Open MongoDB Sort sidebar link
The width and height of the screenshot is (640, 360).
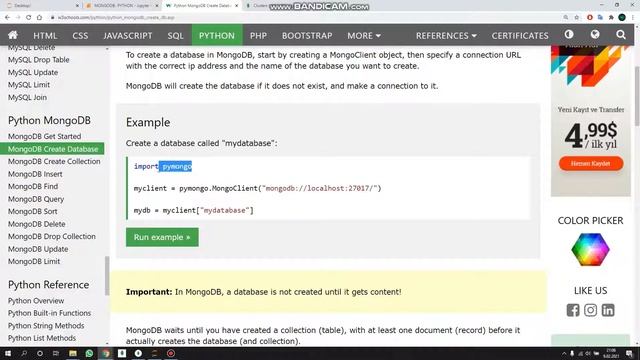pyautogui.click(x=32, y=211)
